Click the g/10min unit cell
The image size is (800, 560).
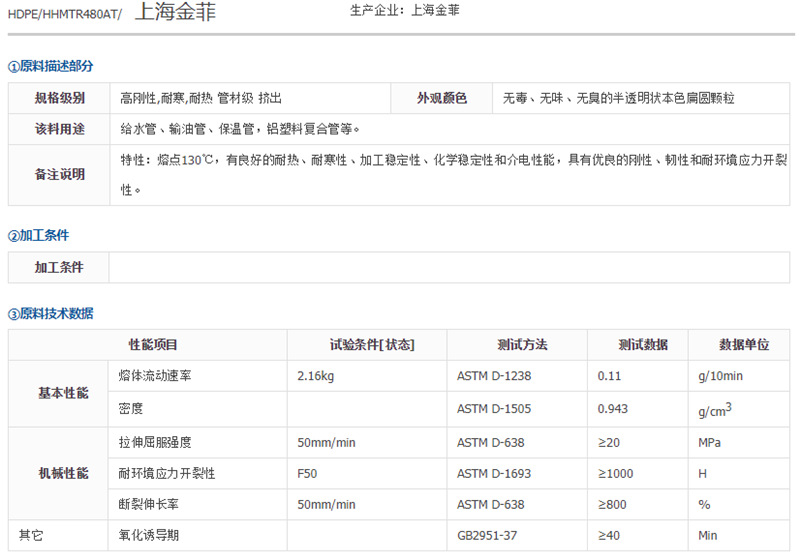(739, 376)
